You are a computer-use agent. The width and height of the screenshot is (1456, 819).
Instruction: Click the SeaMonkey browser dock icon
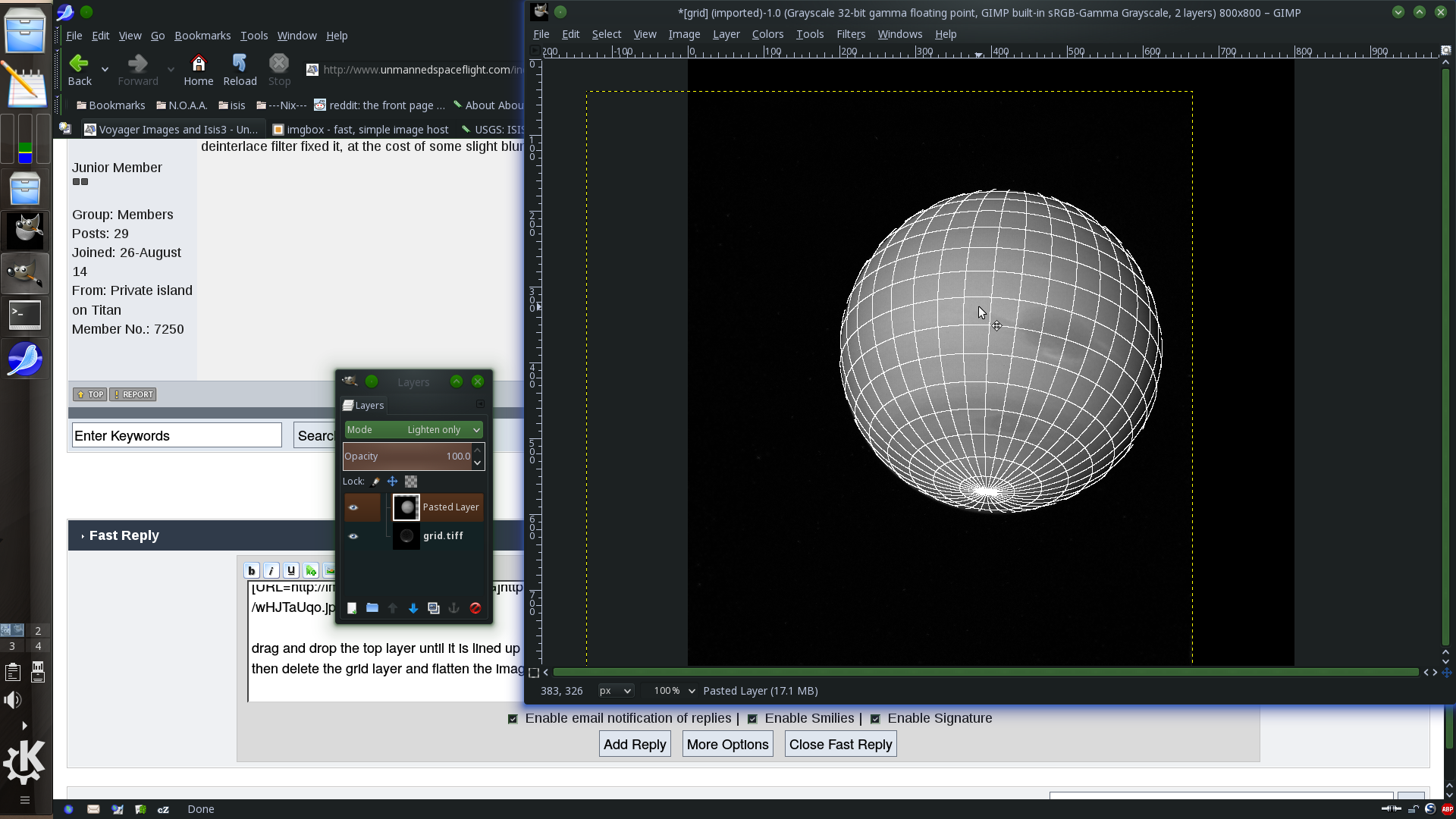(x=24, y=359)
